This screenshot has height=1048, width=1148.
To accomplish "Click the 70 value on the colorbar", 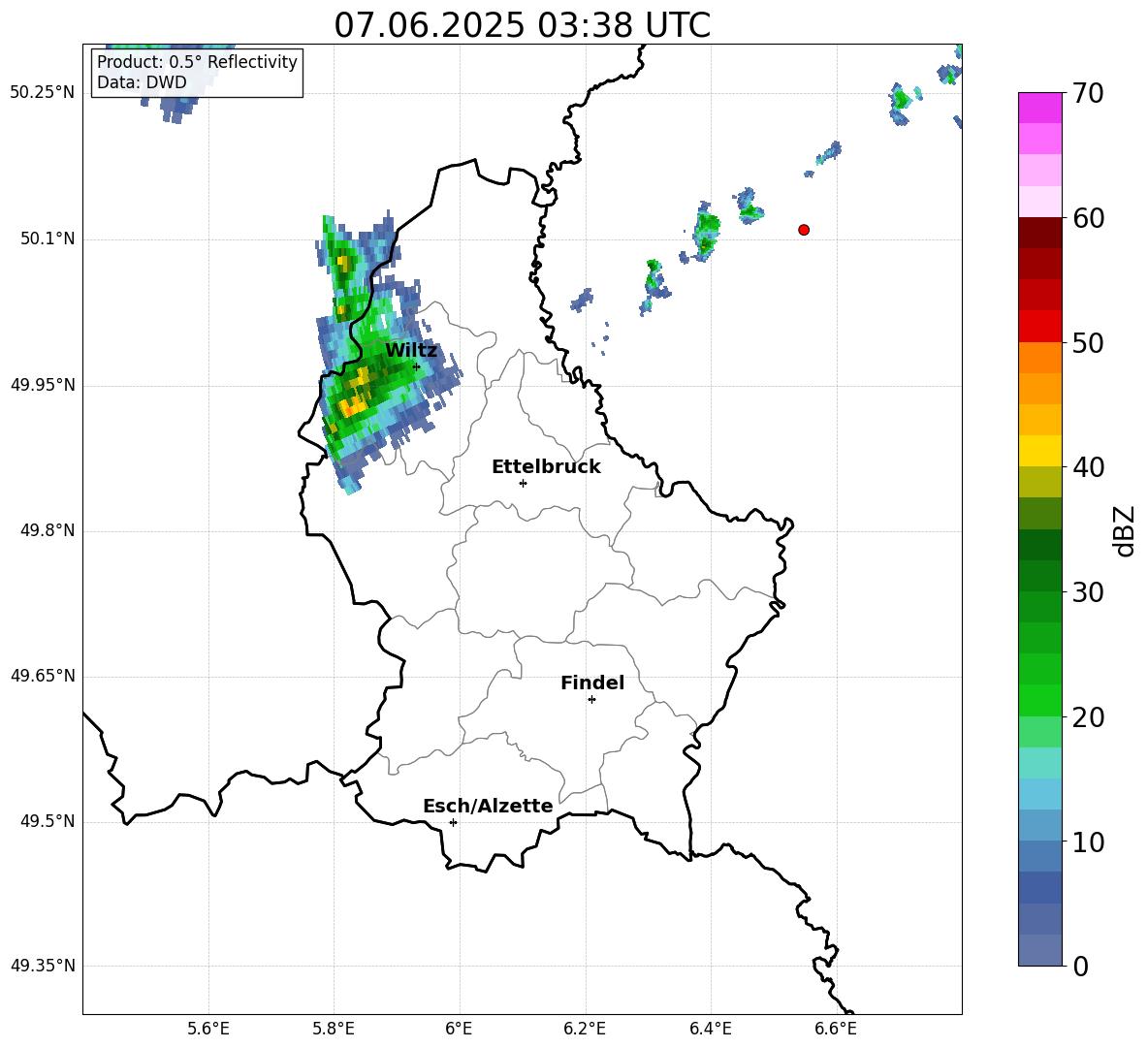I will [1088, 94].
